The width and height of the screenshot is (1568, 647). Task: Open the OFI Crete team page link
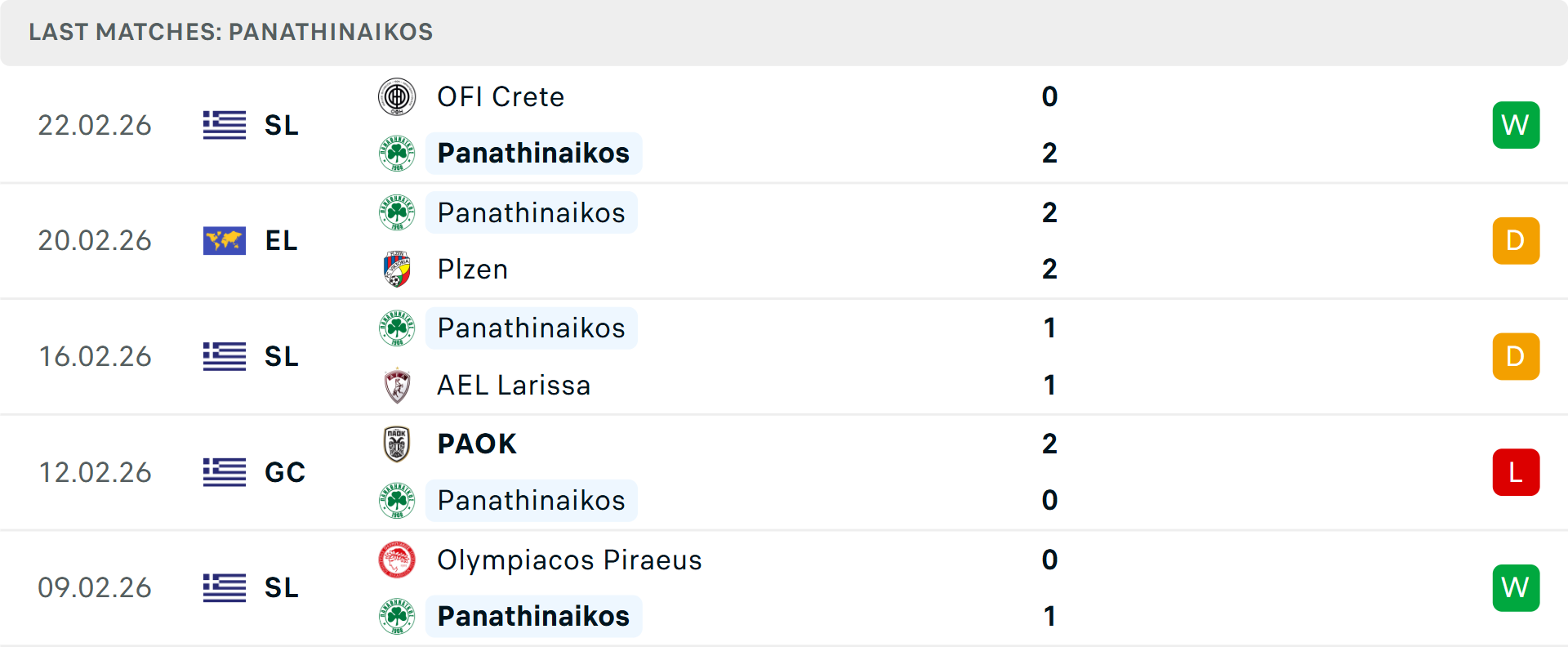pos(501,96)
